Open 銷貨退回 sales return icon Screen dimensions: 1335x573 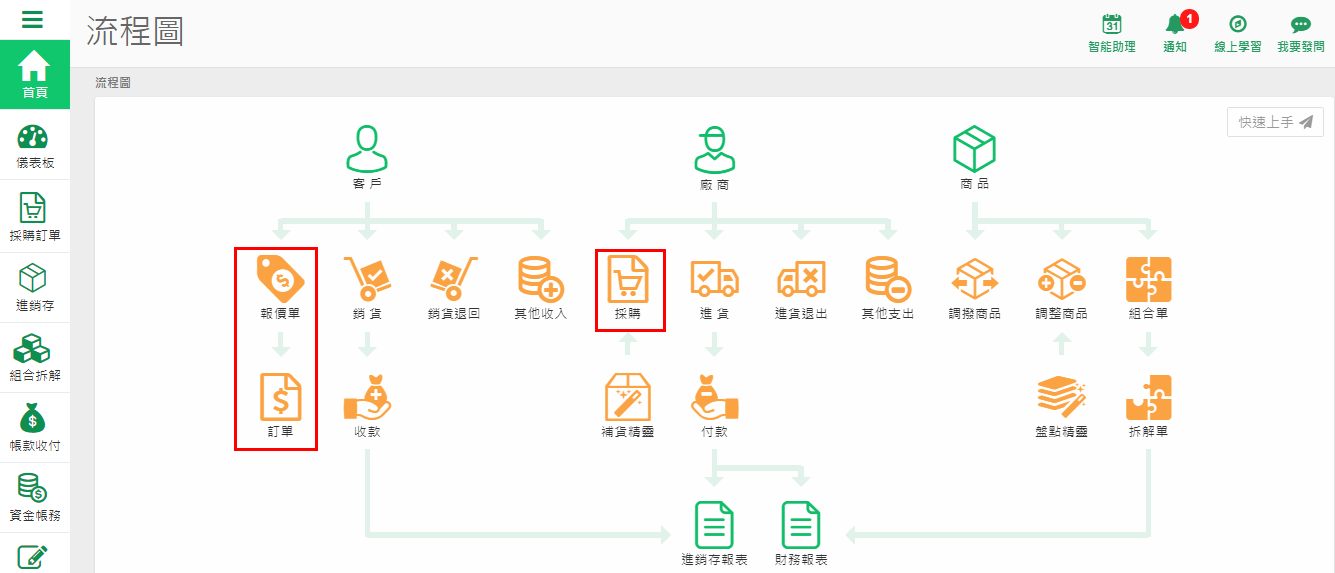pyautogui.click(x=454, y=278)
